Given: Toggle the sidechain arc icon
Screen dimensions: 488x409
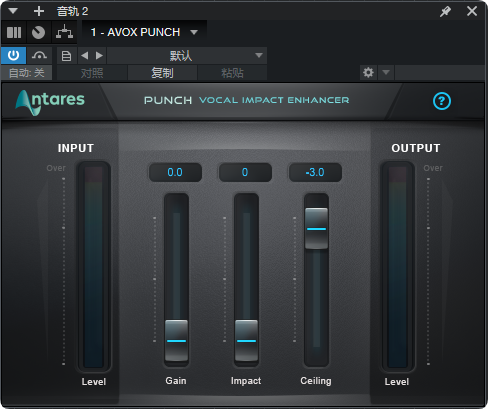Looking at the screenshot, I should (x=39, y=55).
